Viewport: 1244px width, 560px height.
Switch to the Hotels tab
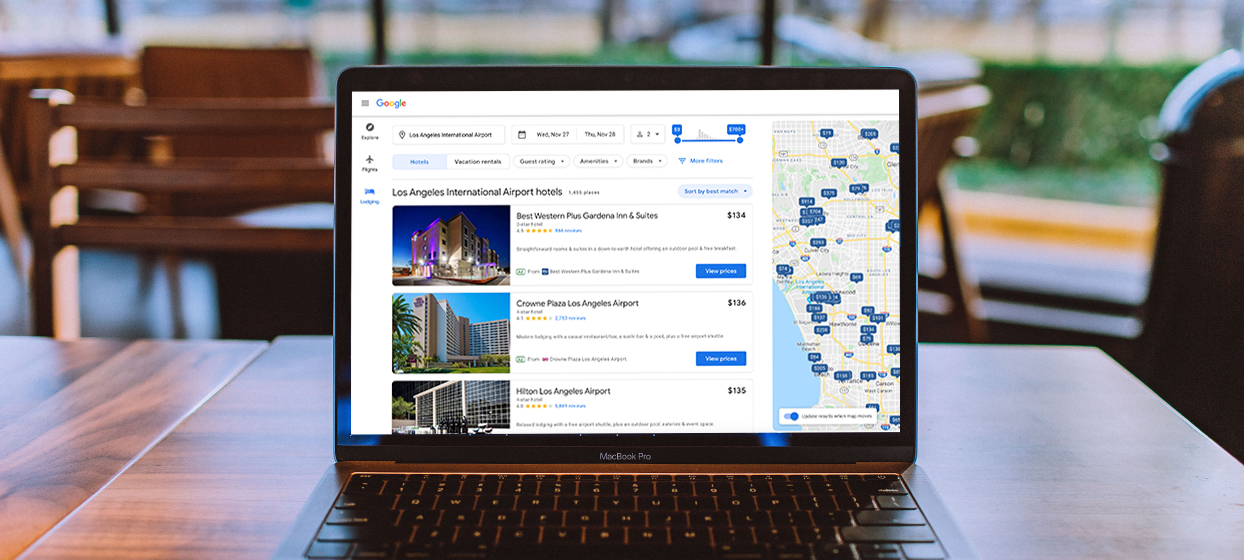[419, 161]
